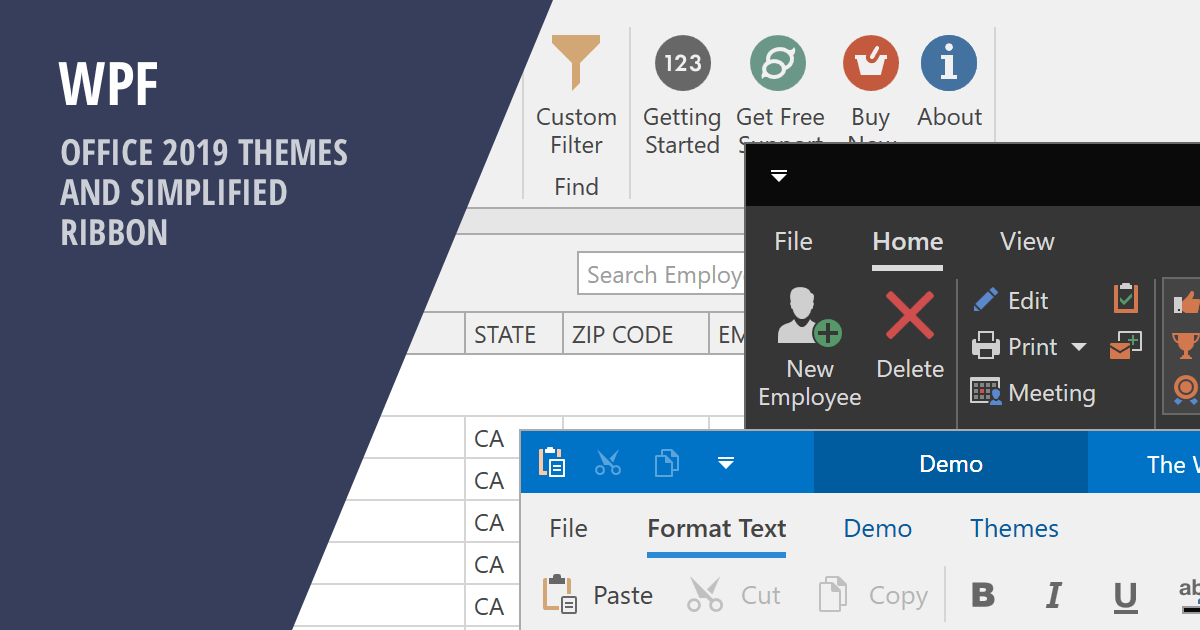Click the Custom Filter funnel icon
The image size is (1200, 630).
576,63
